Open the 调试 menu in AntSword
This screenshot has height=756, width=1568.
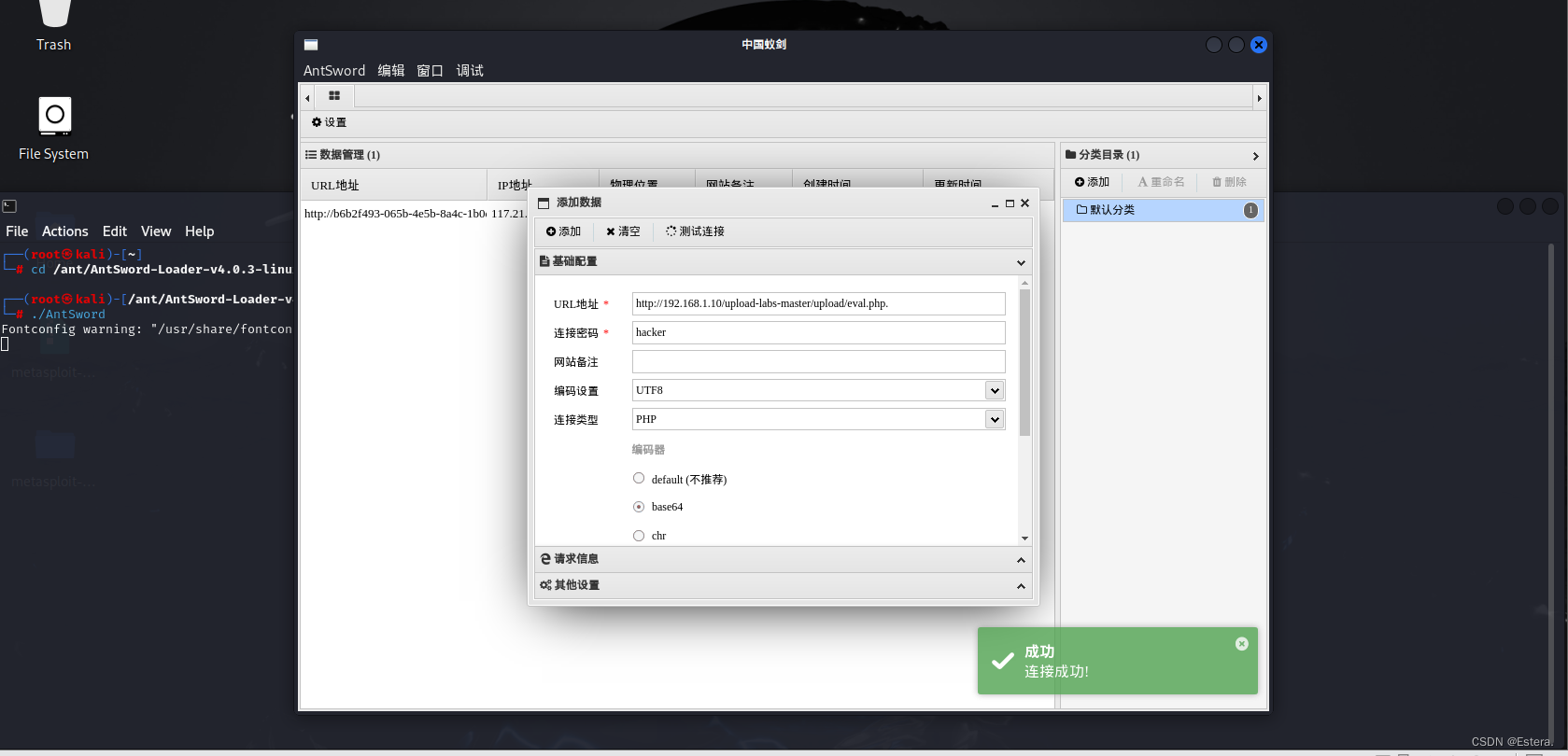(x=470, y=71)
